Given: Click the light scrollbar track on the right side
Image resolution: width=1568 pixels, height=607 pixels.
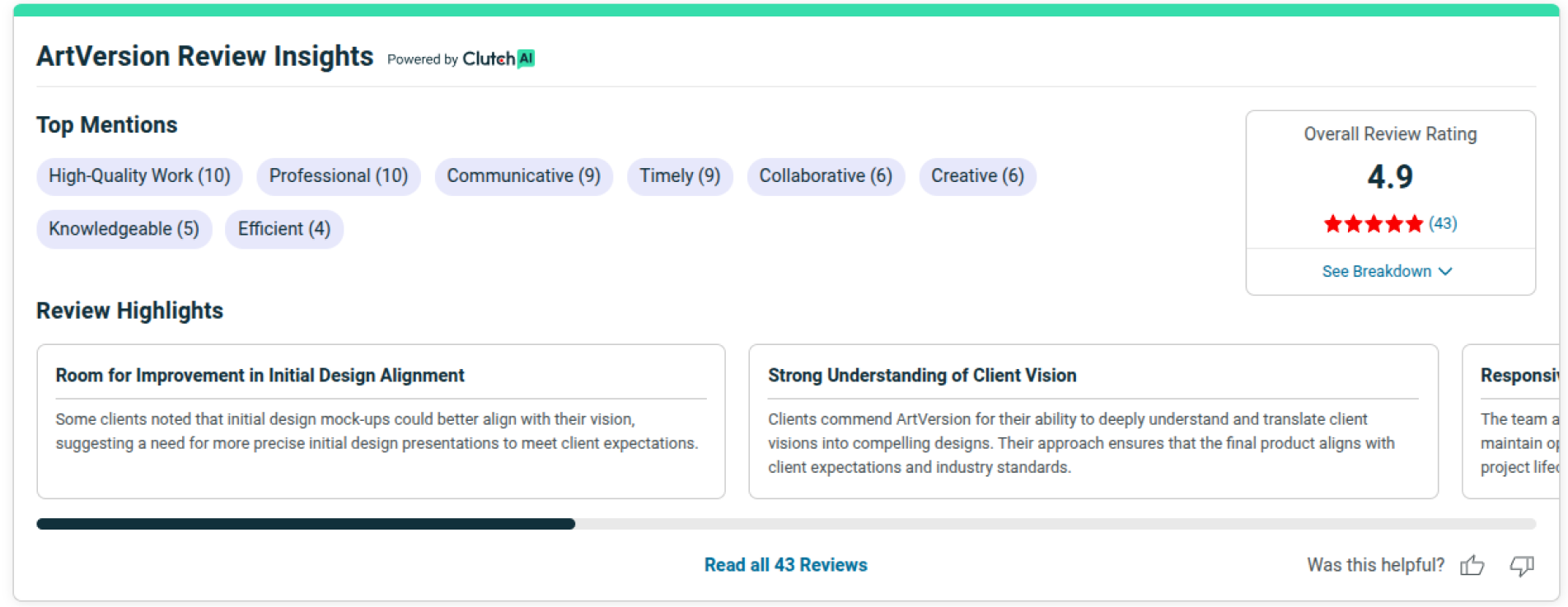Looking at the screenshot, I should pos(1055,524).
